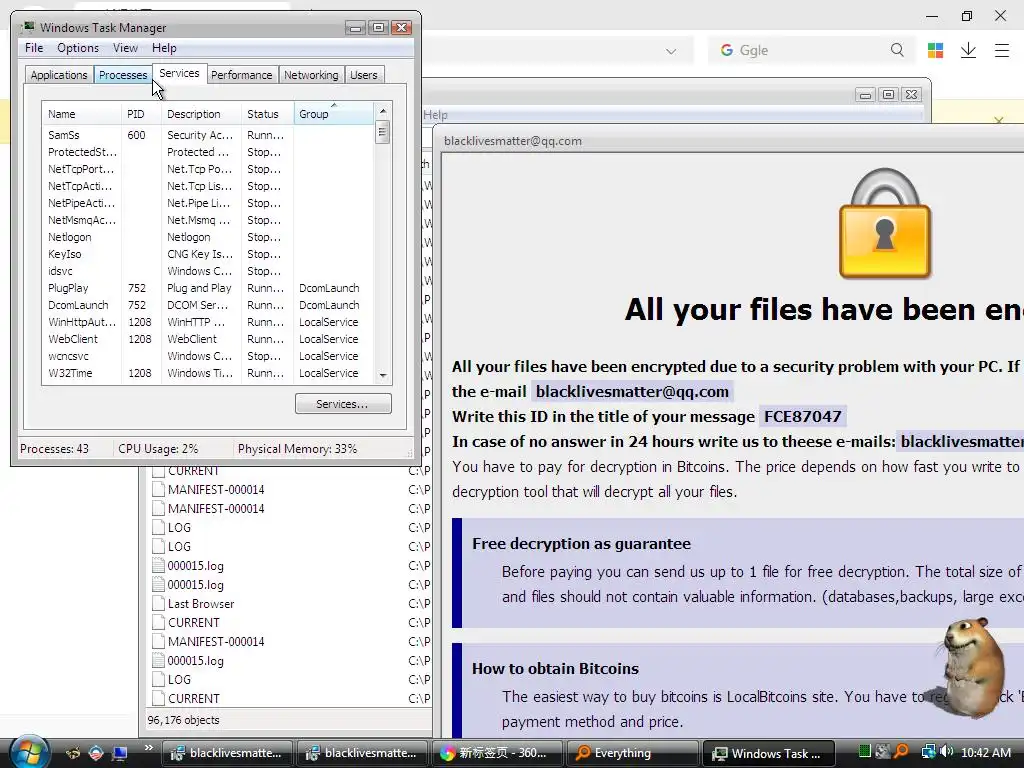The image size is (1024, 768).
Task: Click the blacklivesmatter@qq.com e-mail text
Action: point(632,391)
